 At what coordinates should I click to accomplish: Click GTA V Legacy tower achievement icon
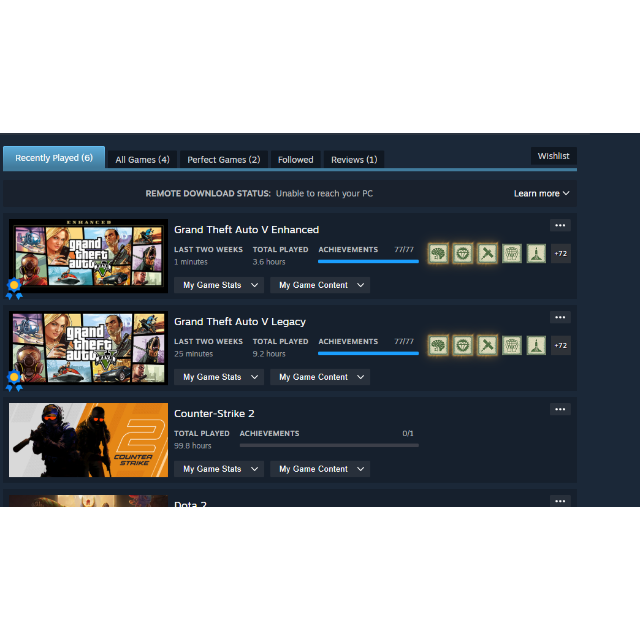click(x=536, y=345)
